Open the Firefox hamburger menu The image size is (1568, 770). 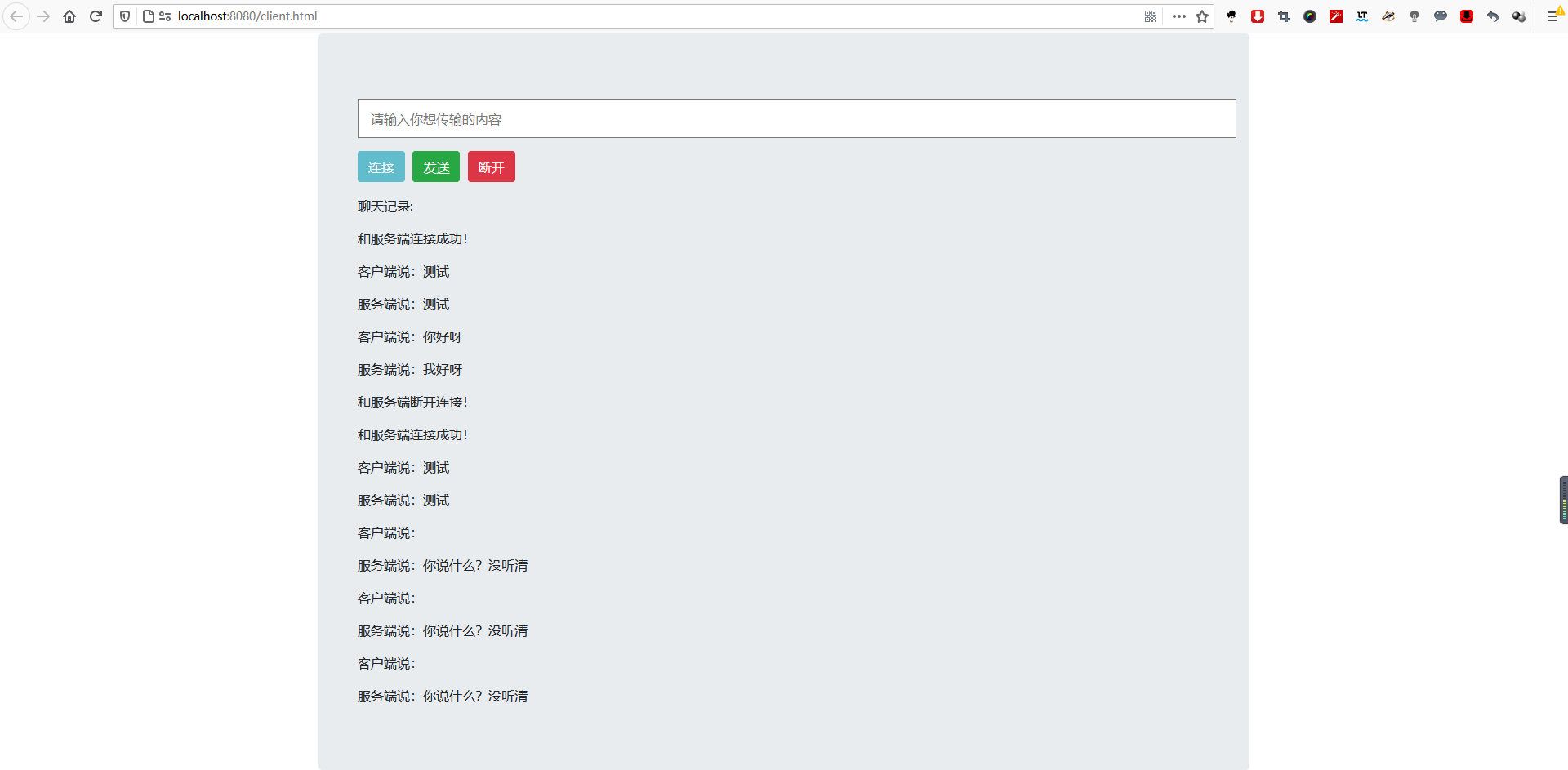point(1552,16)
